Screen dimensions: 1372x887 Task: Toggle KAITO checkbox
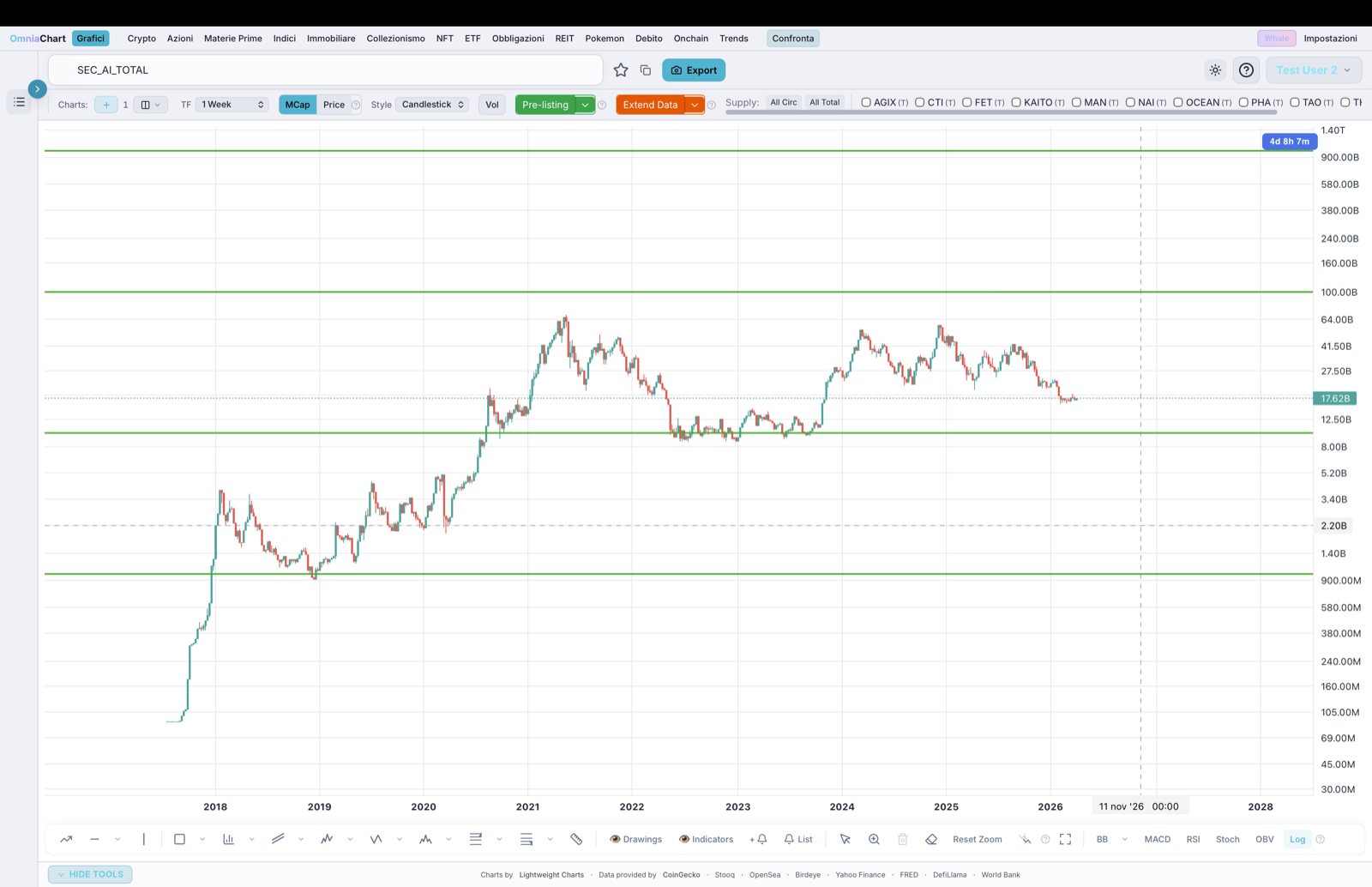(1016, 102)
